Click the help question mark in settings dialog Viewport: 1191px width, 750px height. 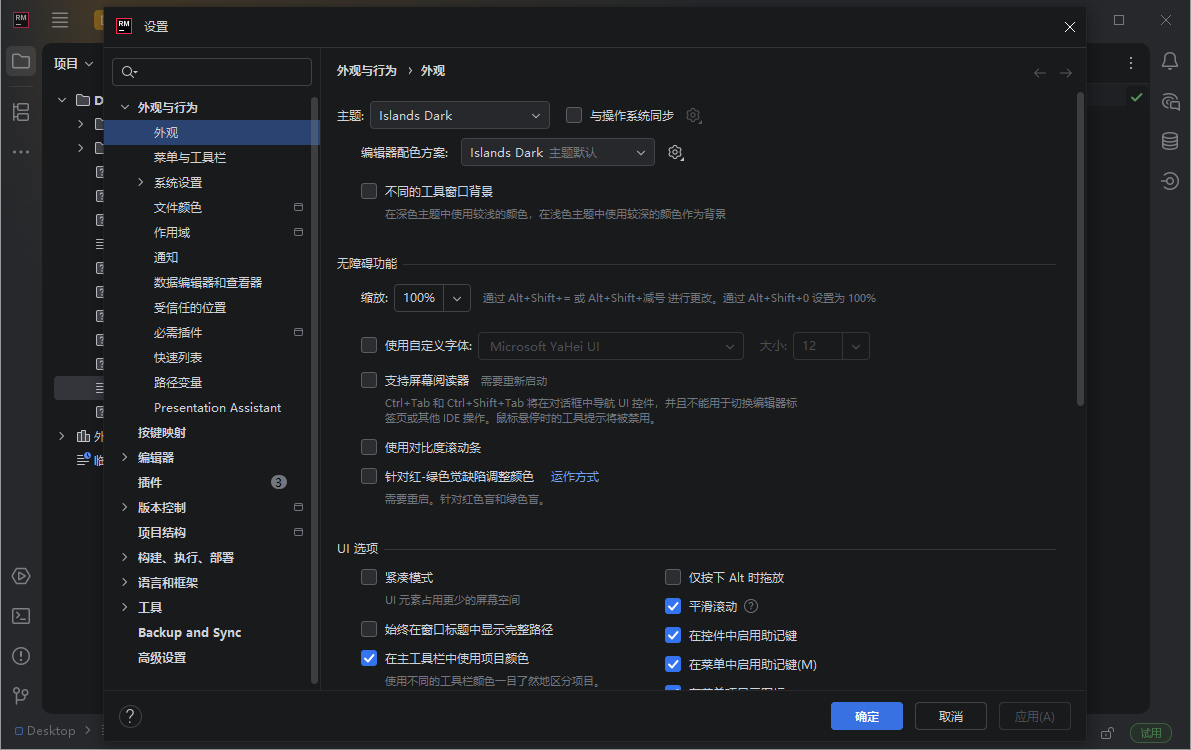click(x=130, y=716)
